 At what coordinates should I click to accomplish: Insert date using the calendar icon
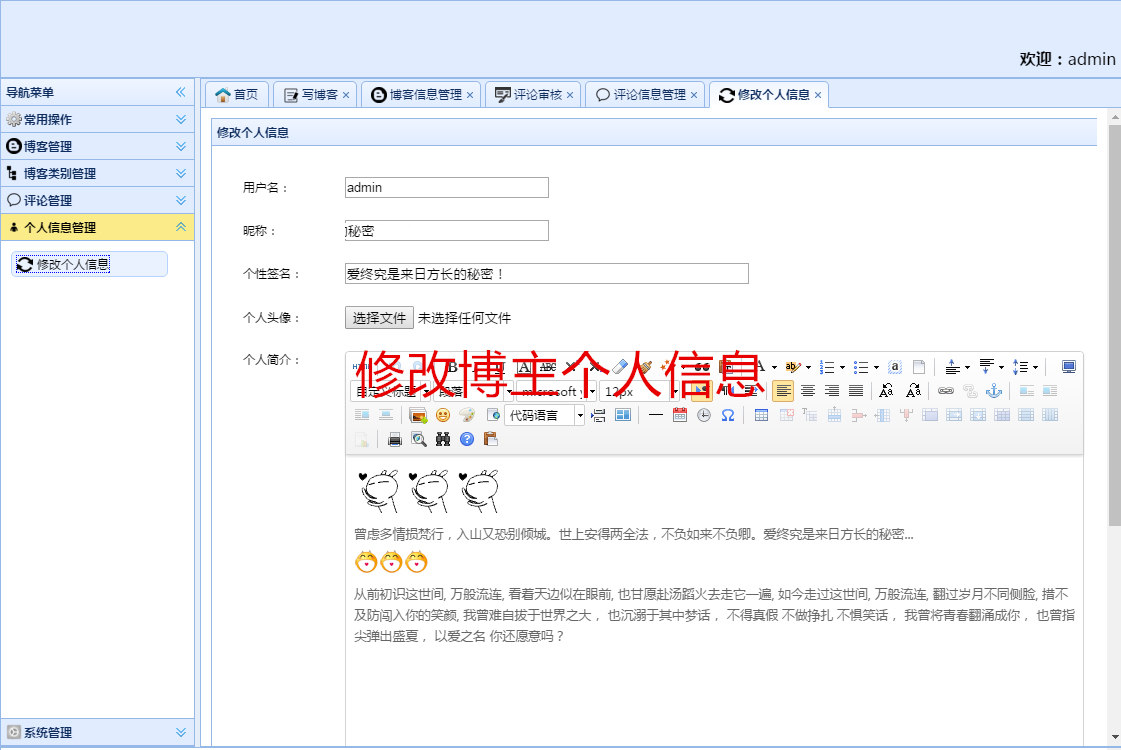[680, 415]
